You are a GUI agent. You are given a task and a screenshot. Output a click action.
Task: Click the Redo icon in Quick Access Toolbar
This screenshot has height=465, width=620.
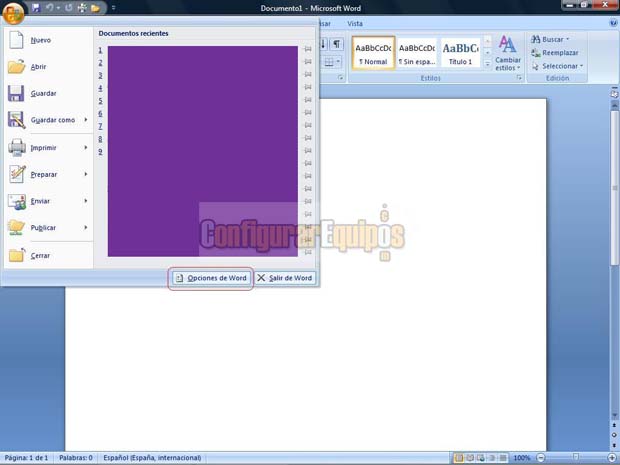[x=69, y=8]
